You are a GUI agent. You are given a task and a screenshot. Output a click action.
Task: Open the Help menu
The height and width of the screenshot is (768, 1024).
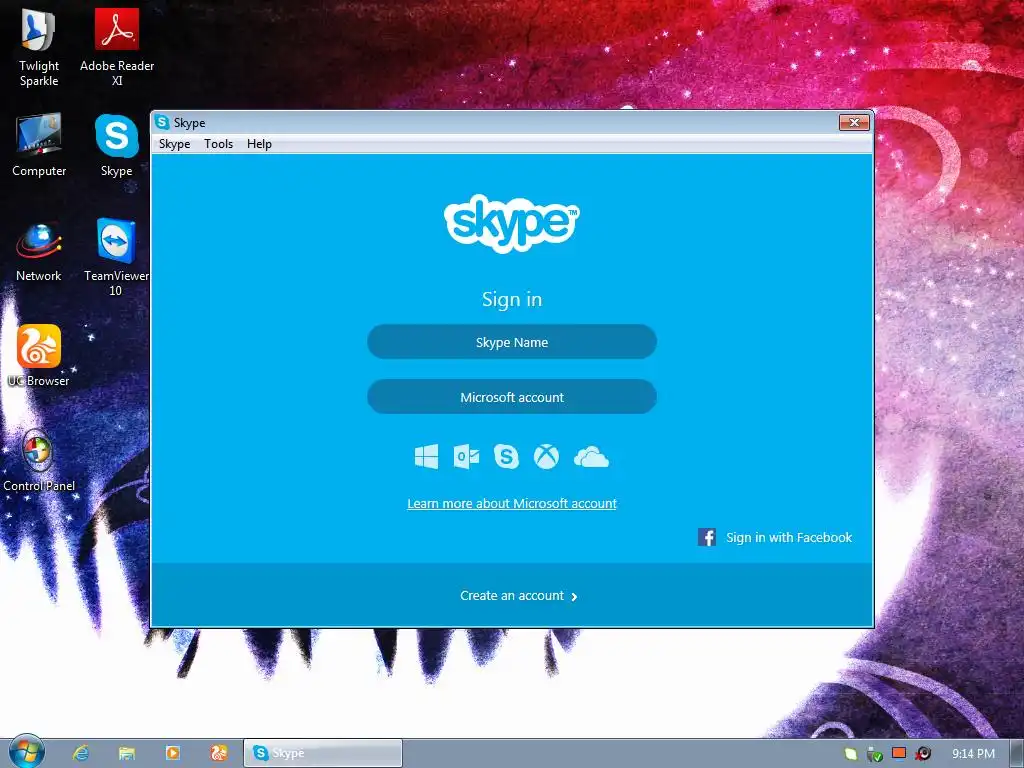[259, 144]
